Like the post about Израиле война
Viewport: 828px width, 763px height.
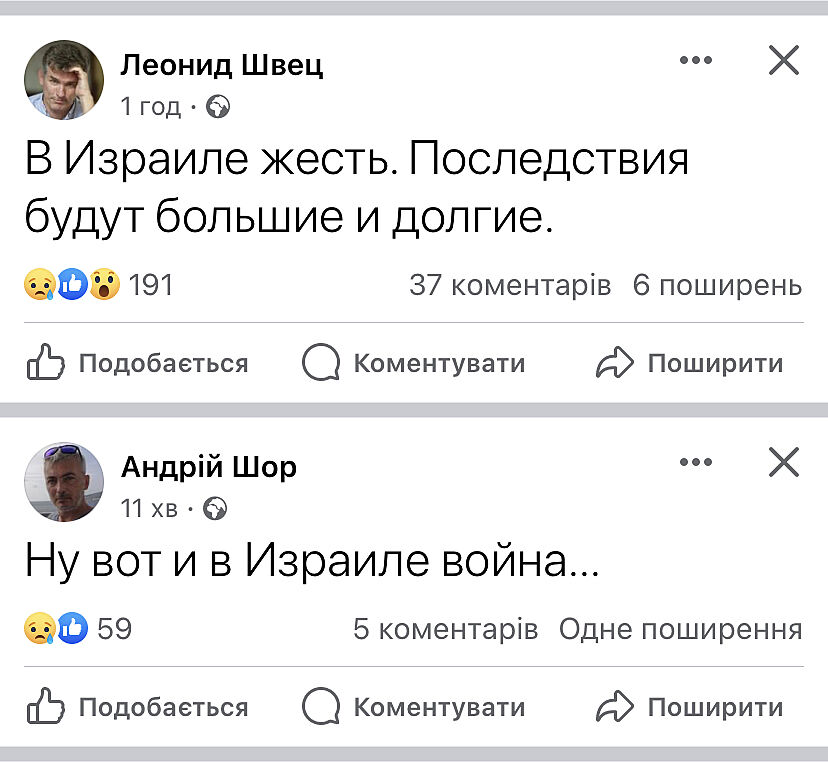[x=137, y=707]
